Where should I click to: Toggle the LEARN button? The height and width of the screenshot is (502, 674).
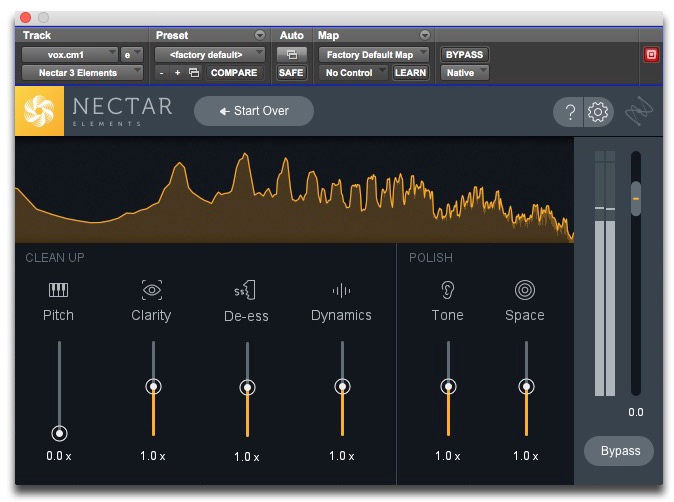click(410, 73)
